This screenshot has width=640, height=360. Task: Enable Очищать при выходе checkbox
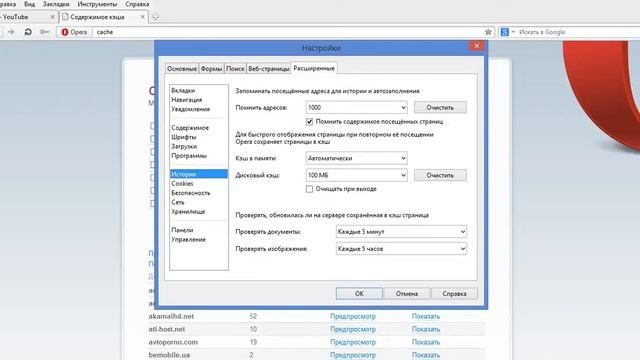(x=309, y=189)
